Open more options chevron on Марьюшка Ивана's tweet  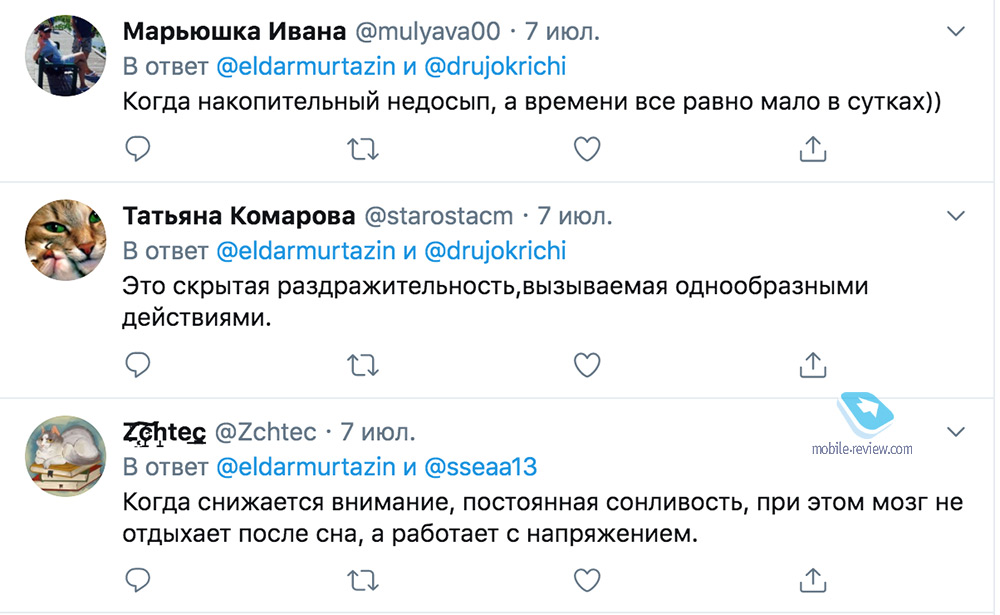(955, 31)
